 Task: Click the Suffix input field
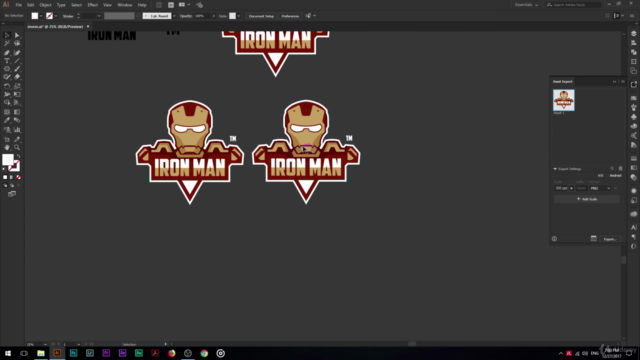tap(581, 188)
